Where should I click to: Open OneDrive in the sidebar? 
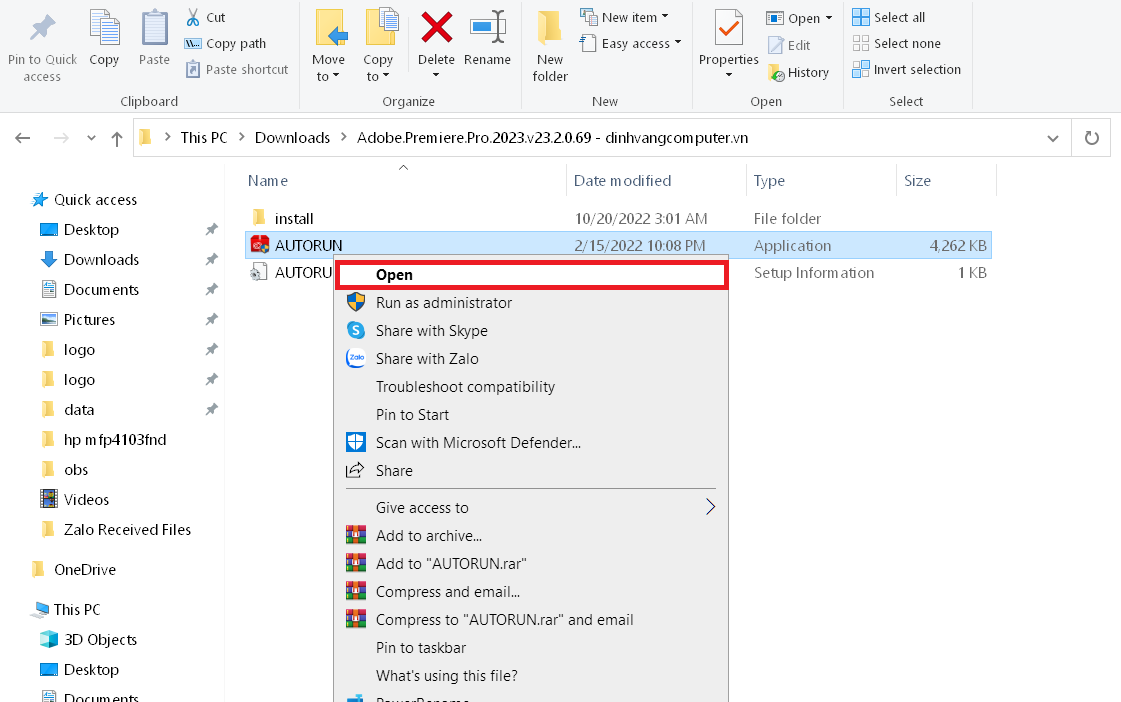click(74, 570)
